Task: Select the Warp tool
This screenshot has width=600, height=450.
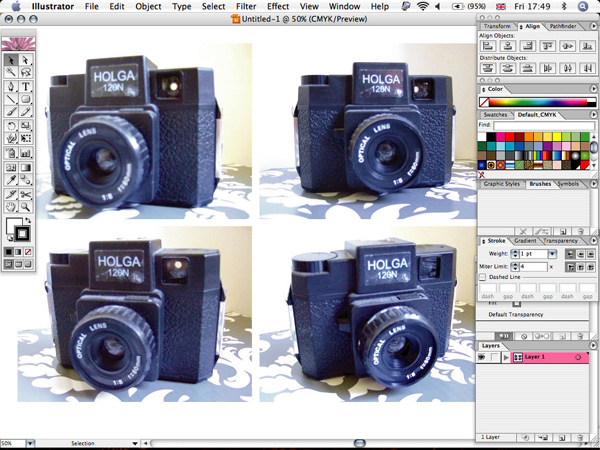Action: [x=11, y=138]
